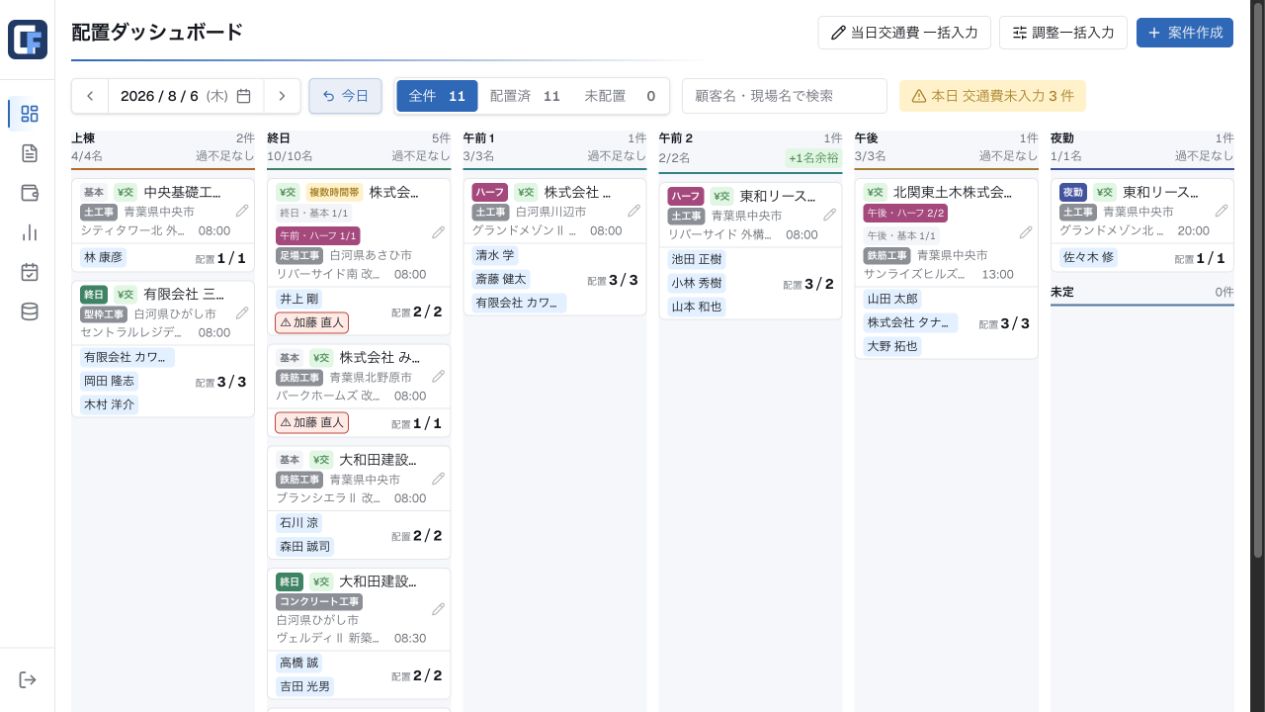The height and width of the screenshot is (712, 1265).
Task: Click worker chip 石川 涼
Action: click(x=299, y=523)
